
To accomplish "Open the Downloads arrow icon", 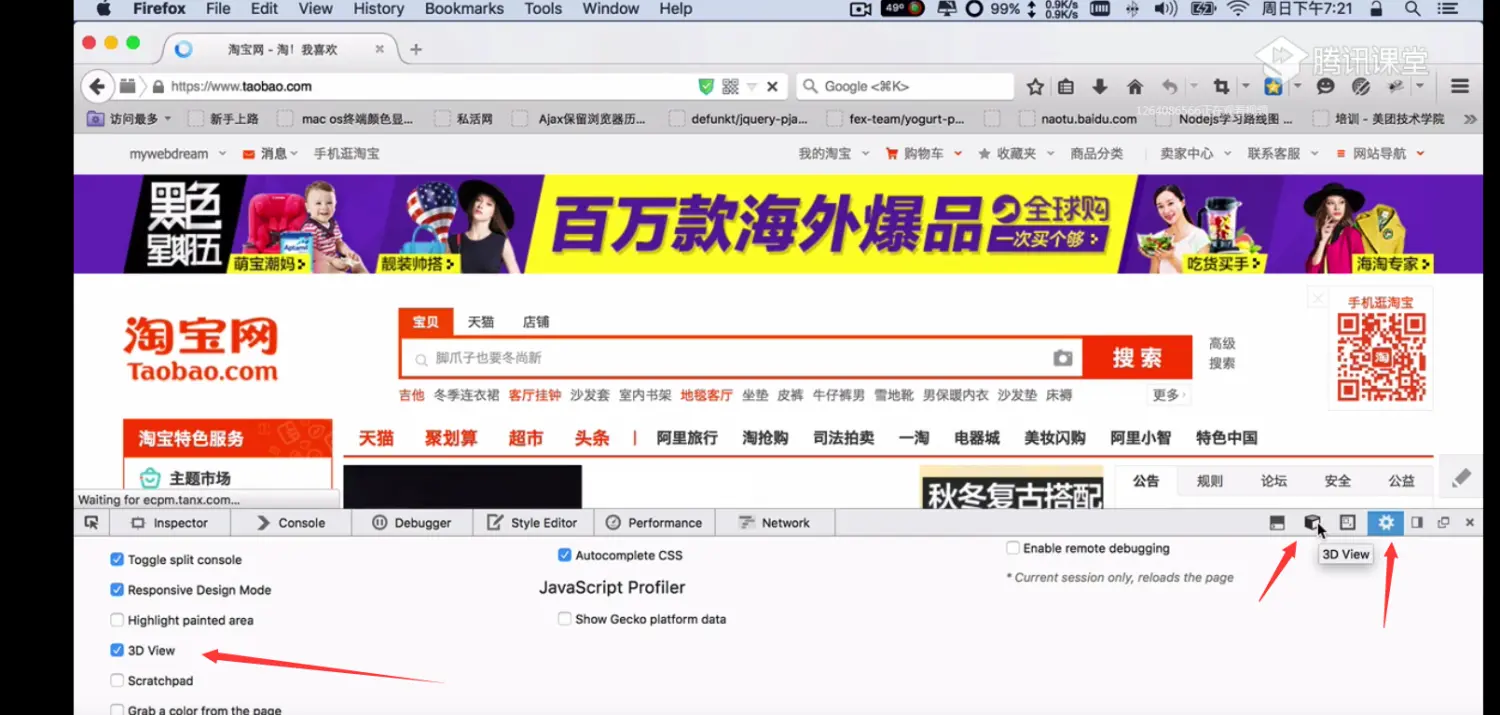I will click(1100, 87).
